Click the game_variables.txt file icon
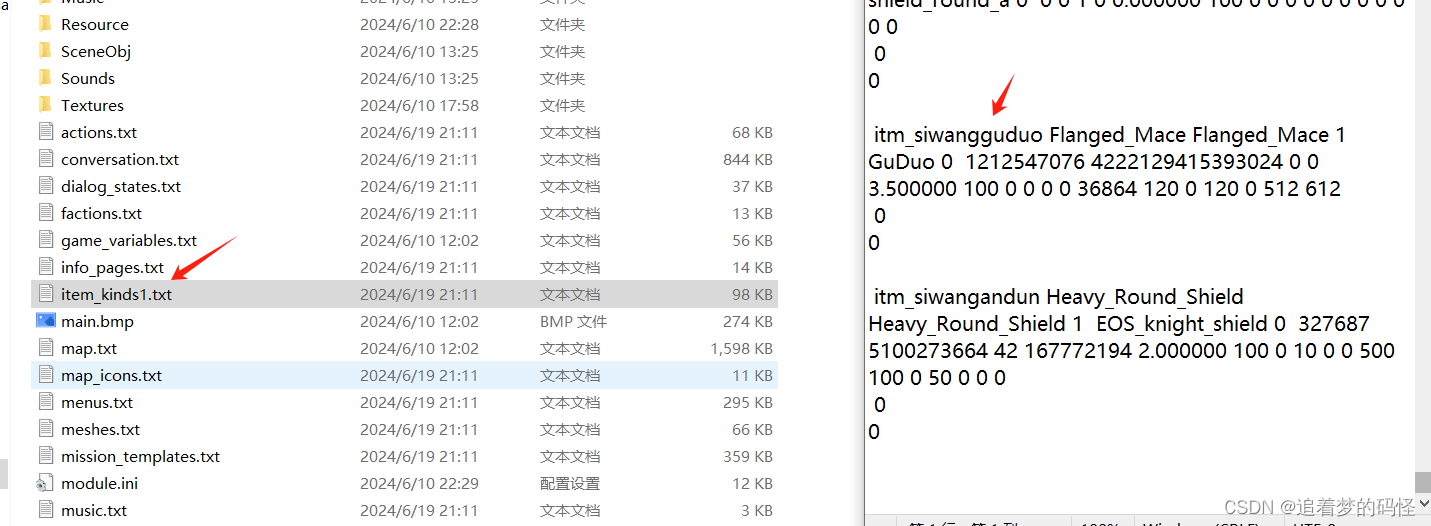 click(45, 240)
